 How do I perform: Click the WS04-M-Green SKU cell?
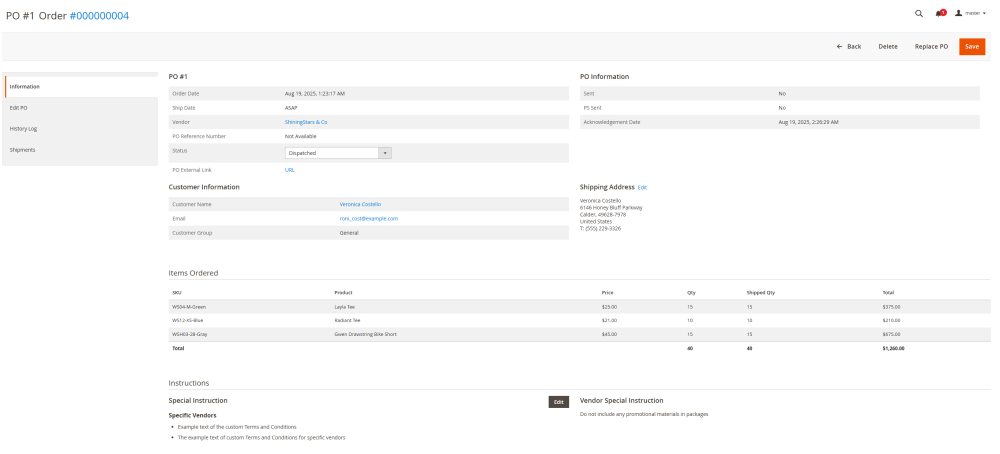click(x=189, y=307)
